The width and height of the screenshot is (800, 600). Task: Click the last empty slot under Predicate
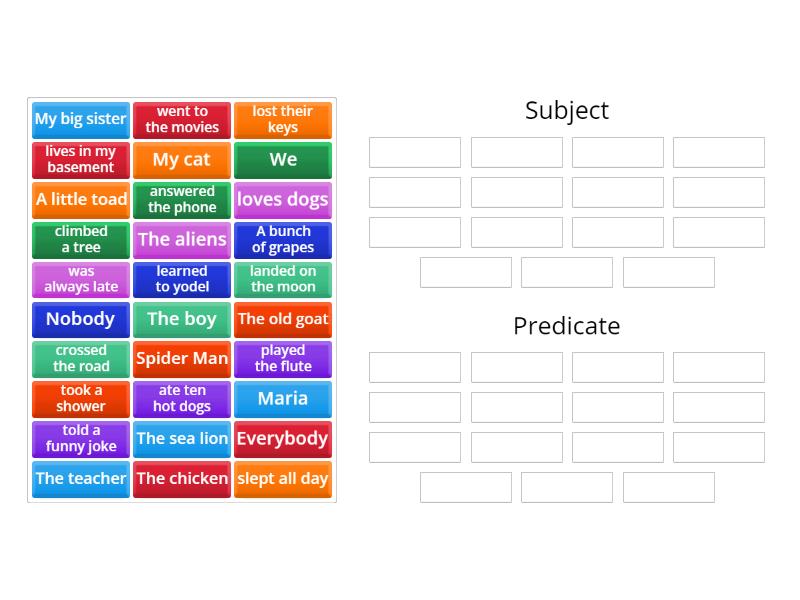(x=668, y=488)
